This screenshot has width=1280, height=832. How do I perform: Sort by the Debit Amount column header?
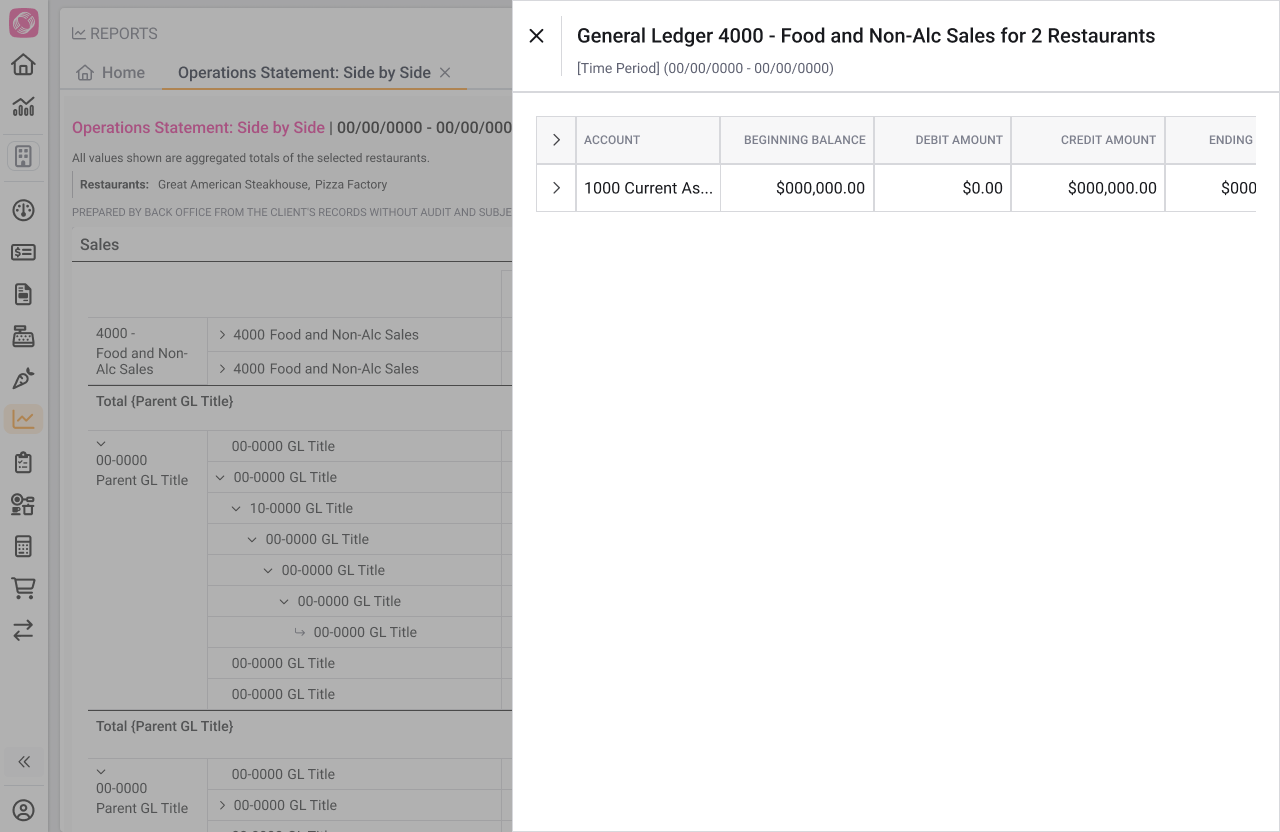click(x=943, y=140)
